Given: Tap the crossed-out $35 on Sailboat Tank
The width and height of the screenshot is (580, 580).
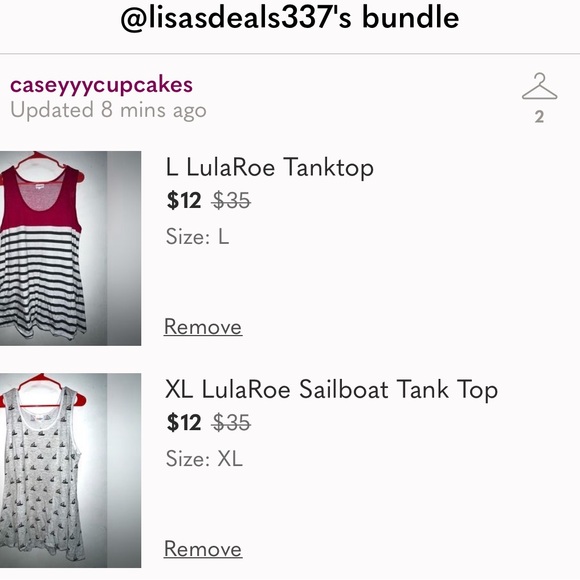Looking at the screenshot, I should point(231,422).
